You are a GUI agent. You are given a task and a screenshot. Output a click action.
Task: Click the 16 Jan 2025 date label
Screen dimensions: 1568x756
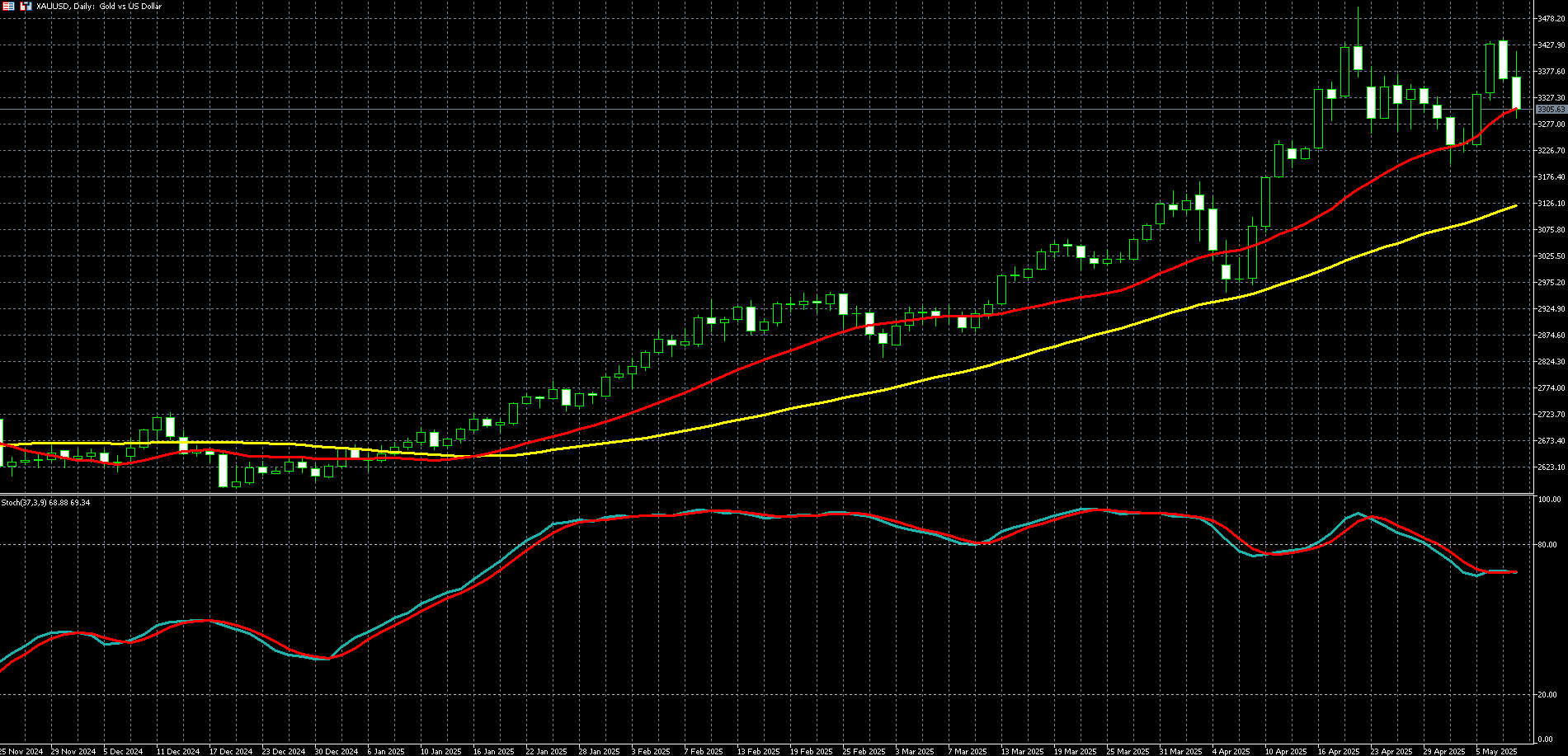(493, 751)
